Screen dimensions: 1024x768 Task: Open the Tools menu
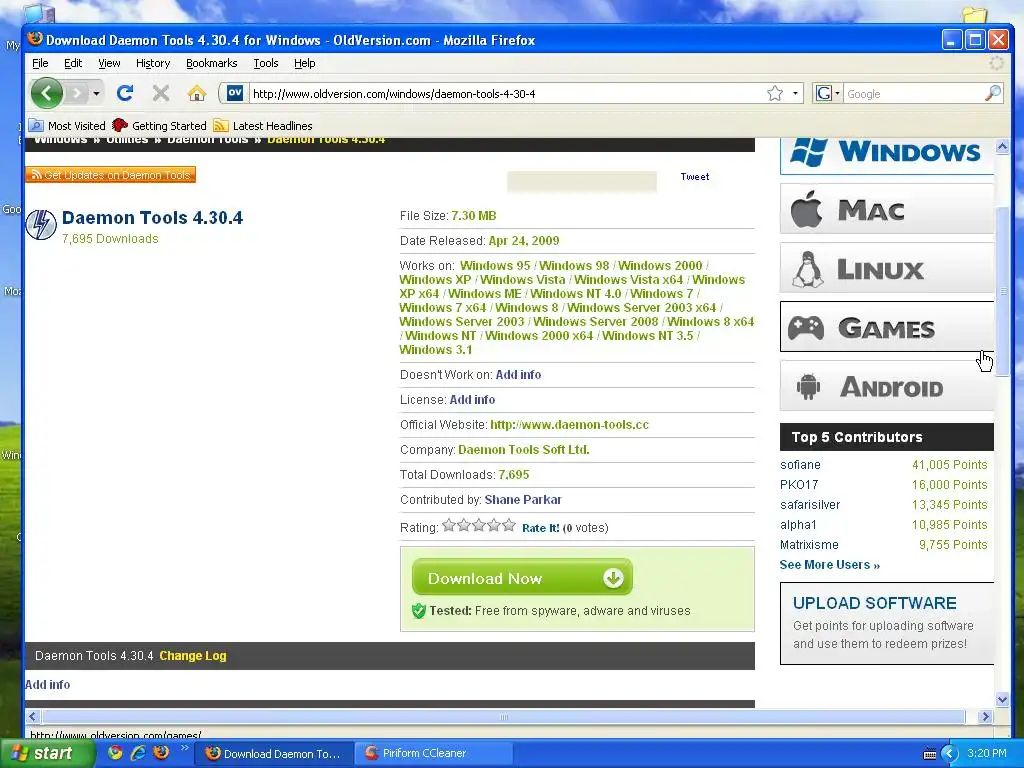[266, 63]
